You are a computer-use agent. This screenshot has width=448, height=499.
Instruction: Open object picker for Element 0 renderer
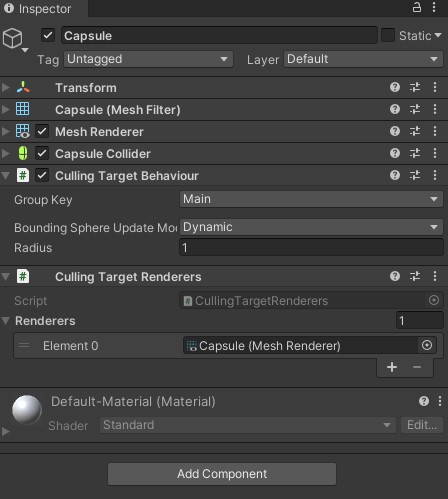pos(427,345)
